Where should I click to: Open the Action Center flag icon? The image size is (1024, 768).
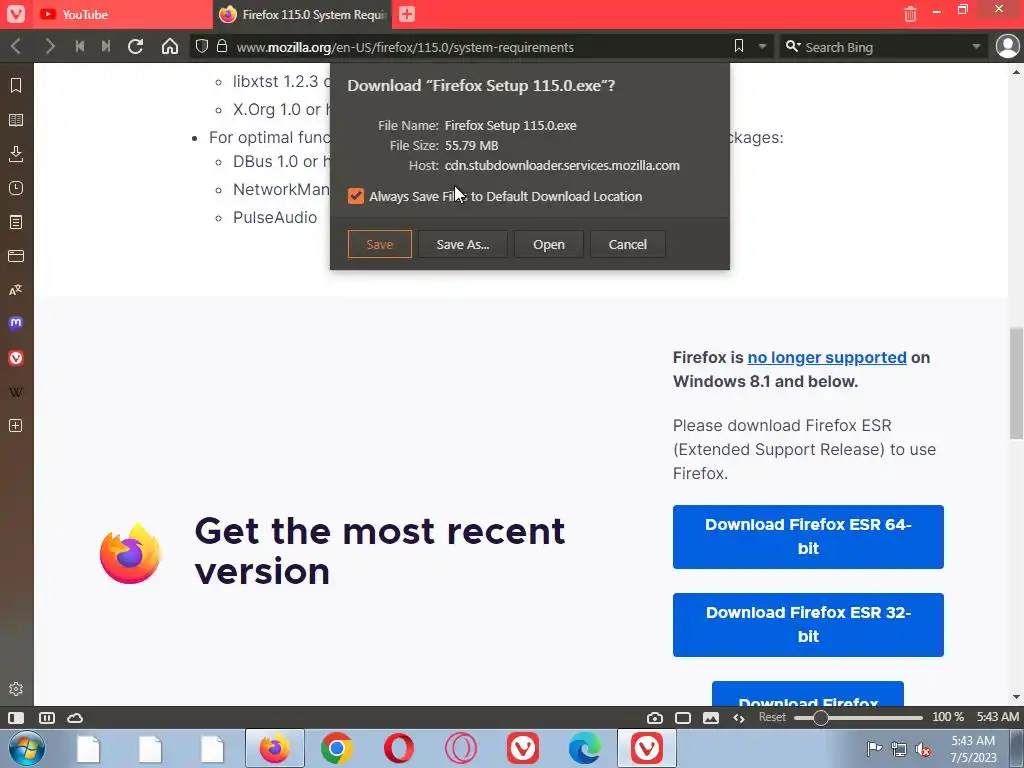tap(874, 749)
